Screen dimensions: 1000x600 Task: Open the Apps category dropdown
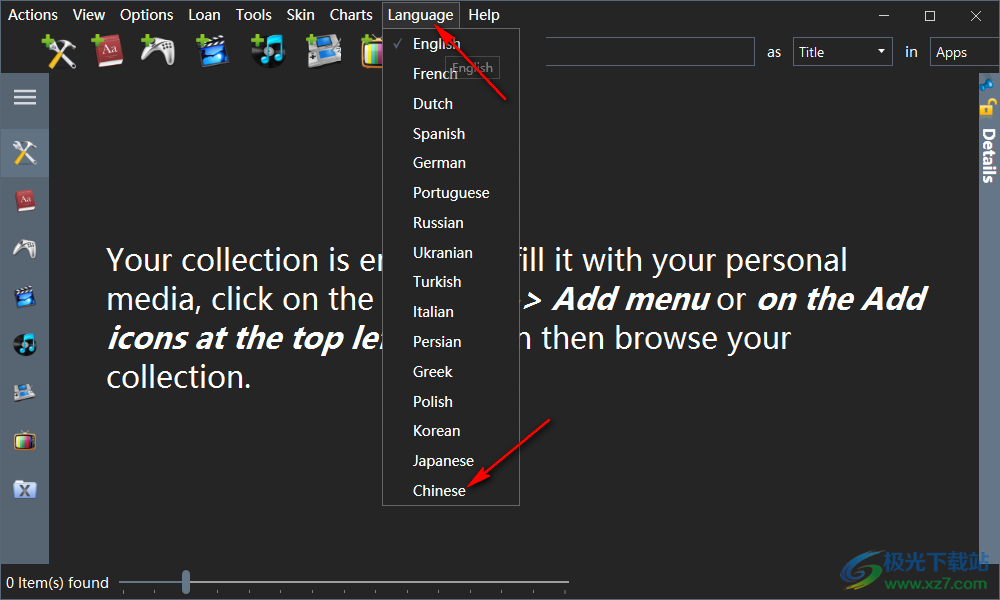962,52
